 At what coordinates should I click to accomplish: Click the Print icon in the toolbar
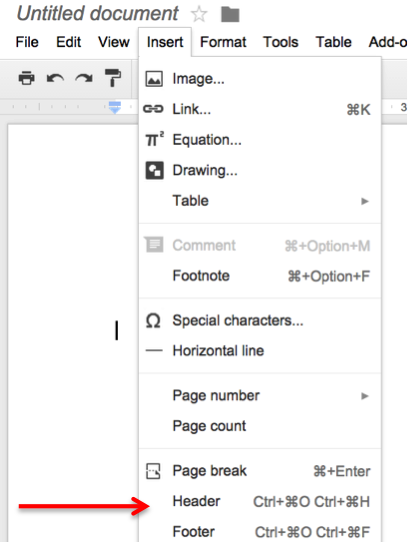tap(26, 78)
